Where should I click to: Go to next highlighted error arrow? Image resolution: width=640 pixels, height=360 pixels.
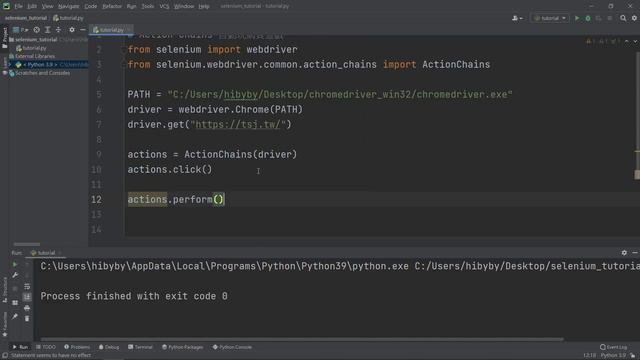point(635,41)
